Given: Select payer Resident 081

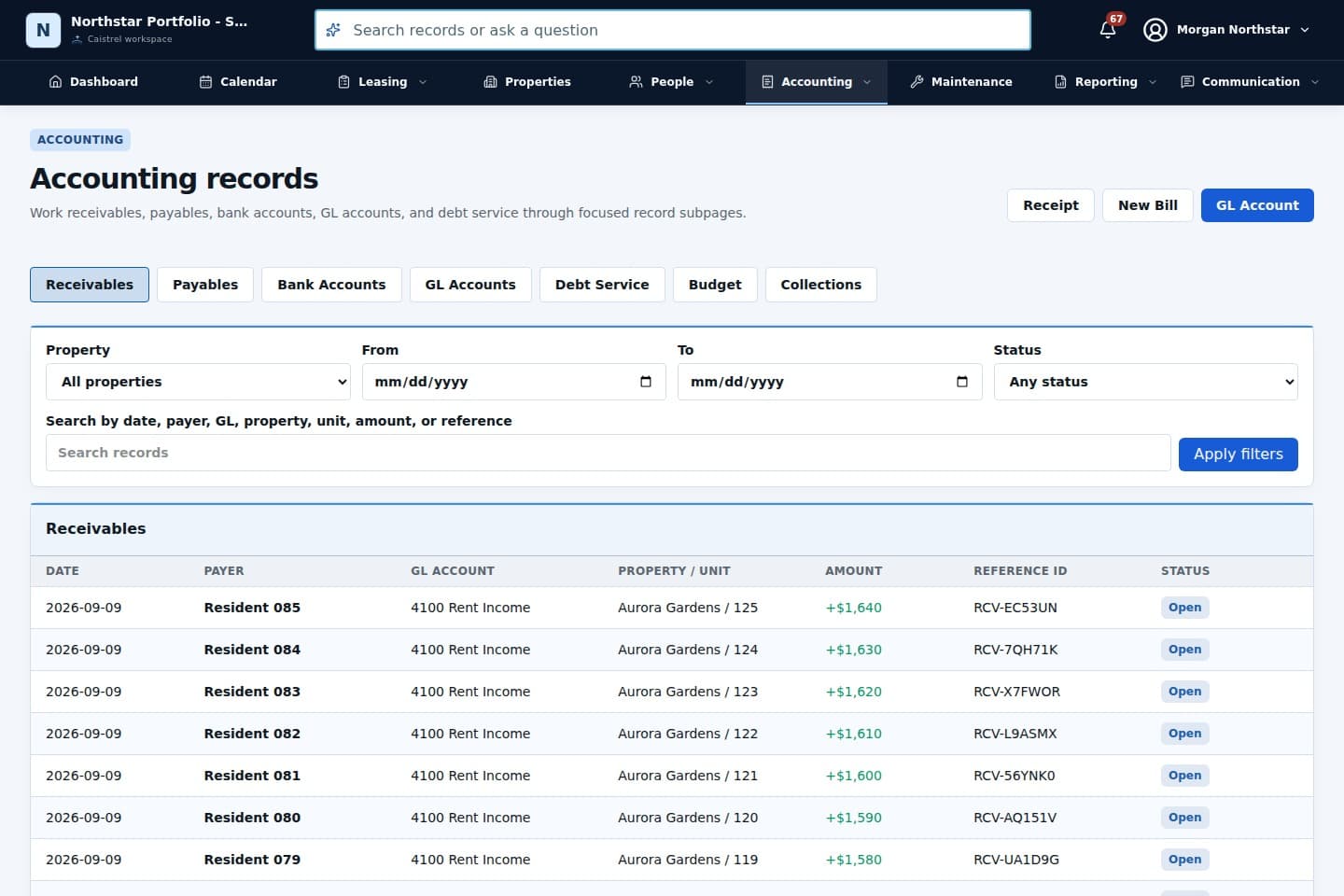Looking at the screenshot, I should click(252, 776).
